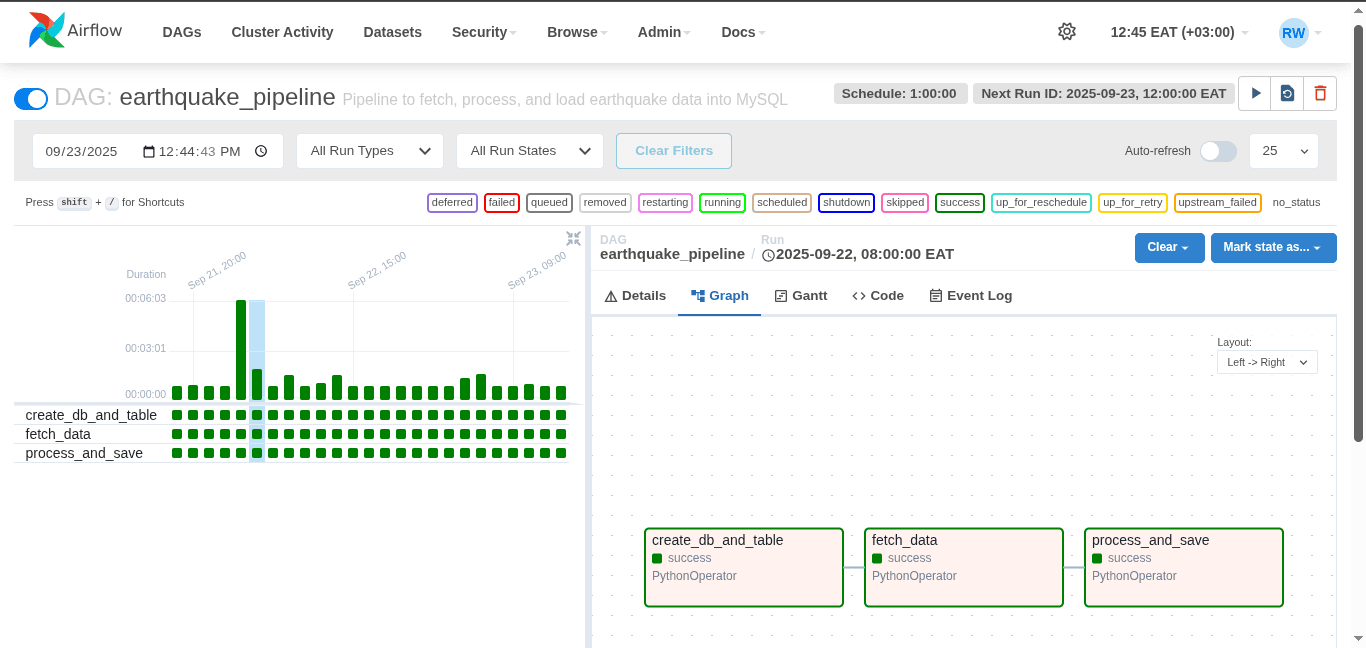This screenshot has height=648, width=1366.
Task: Click the Clear Filters button
Action: pos(674,151)
